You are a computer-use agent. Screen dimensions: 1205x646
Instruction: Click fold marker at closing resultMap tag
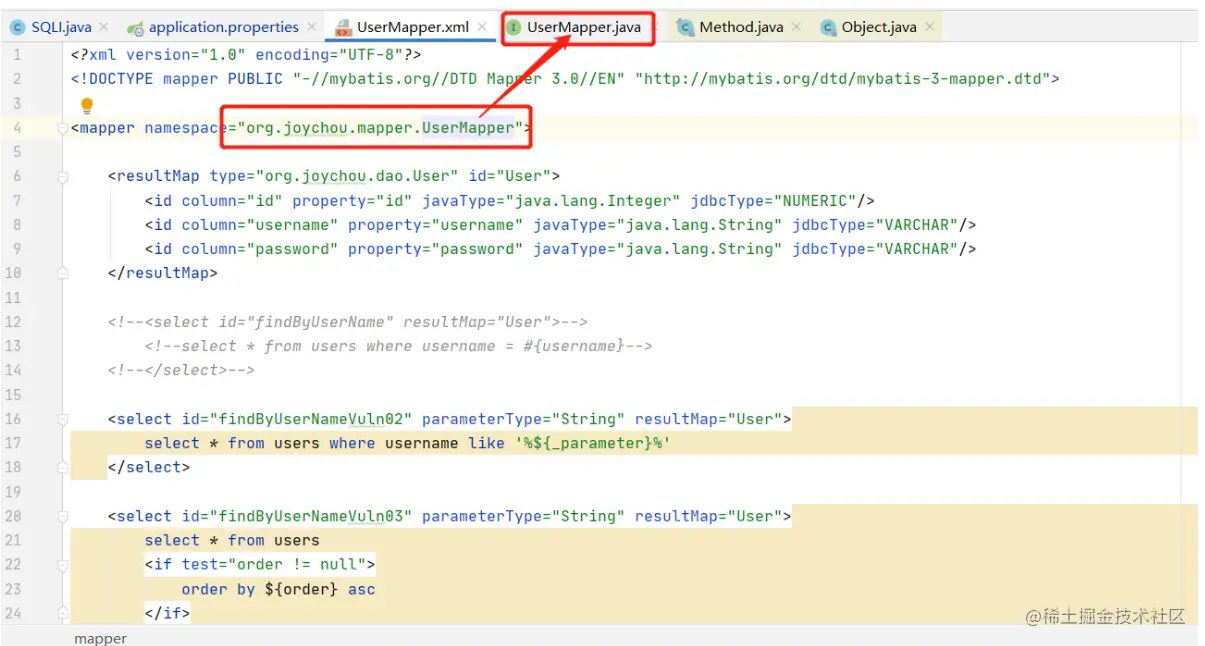click(x=63, y=273)
